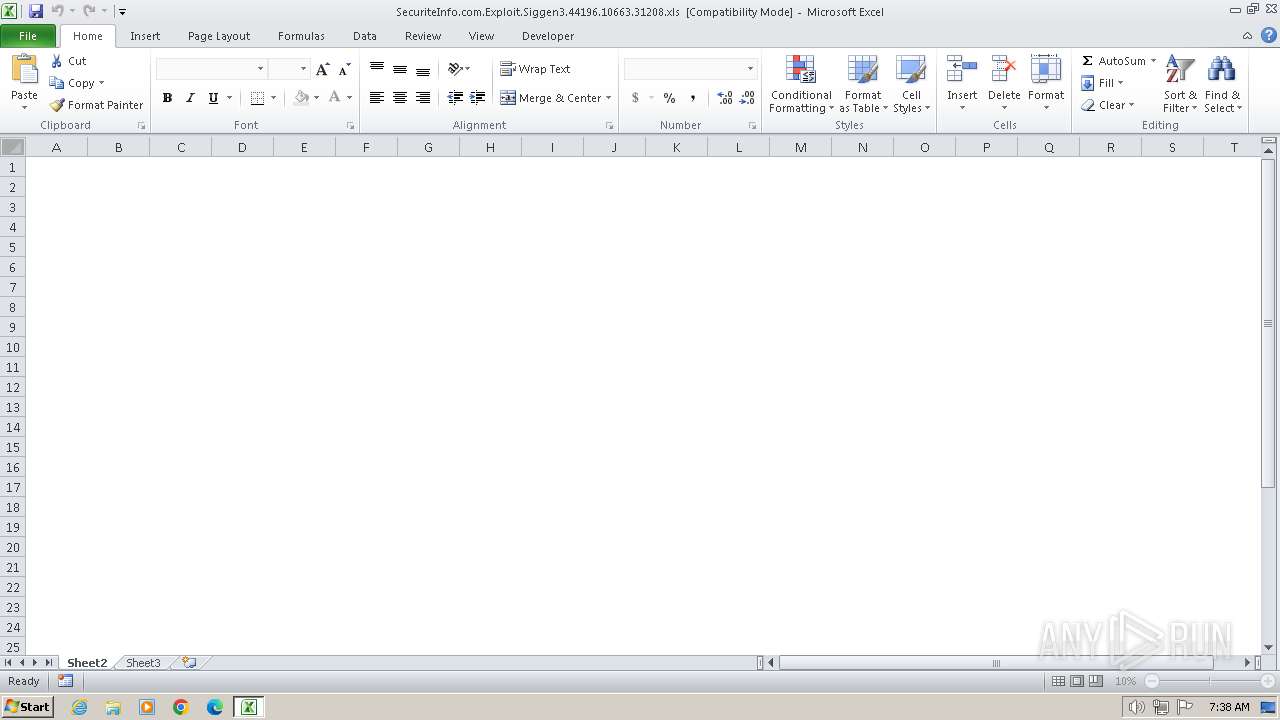Screen dimensions: 1280x720
Task: Click the Font Color letter icon
Action: tap(335, 98)
